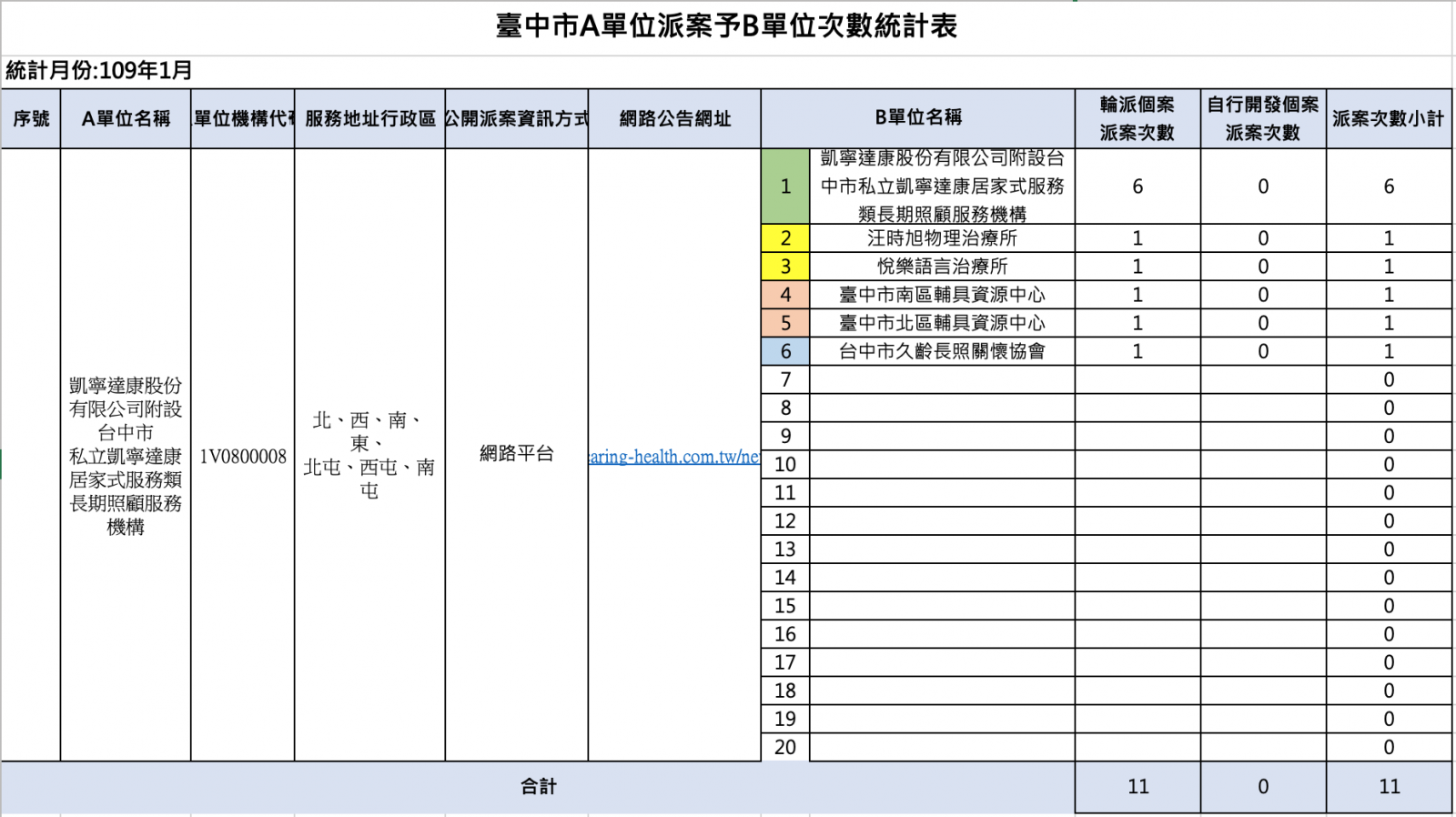The width and height of the screenshot is (1456, 817).
Task: Select the subtotal 0 in row 13
Action: pyautogui.click(x=1389, y=549)
